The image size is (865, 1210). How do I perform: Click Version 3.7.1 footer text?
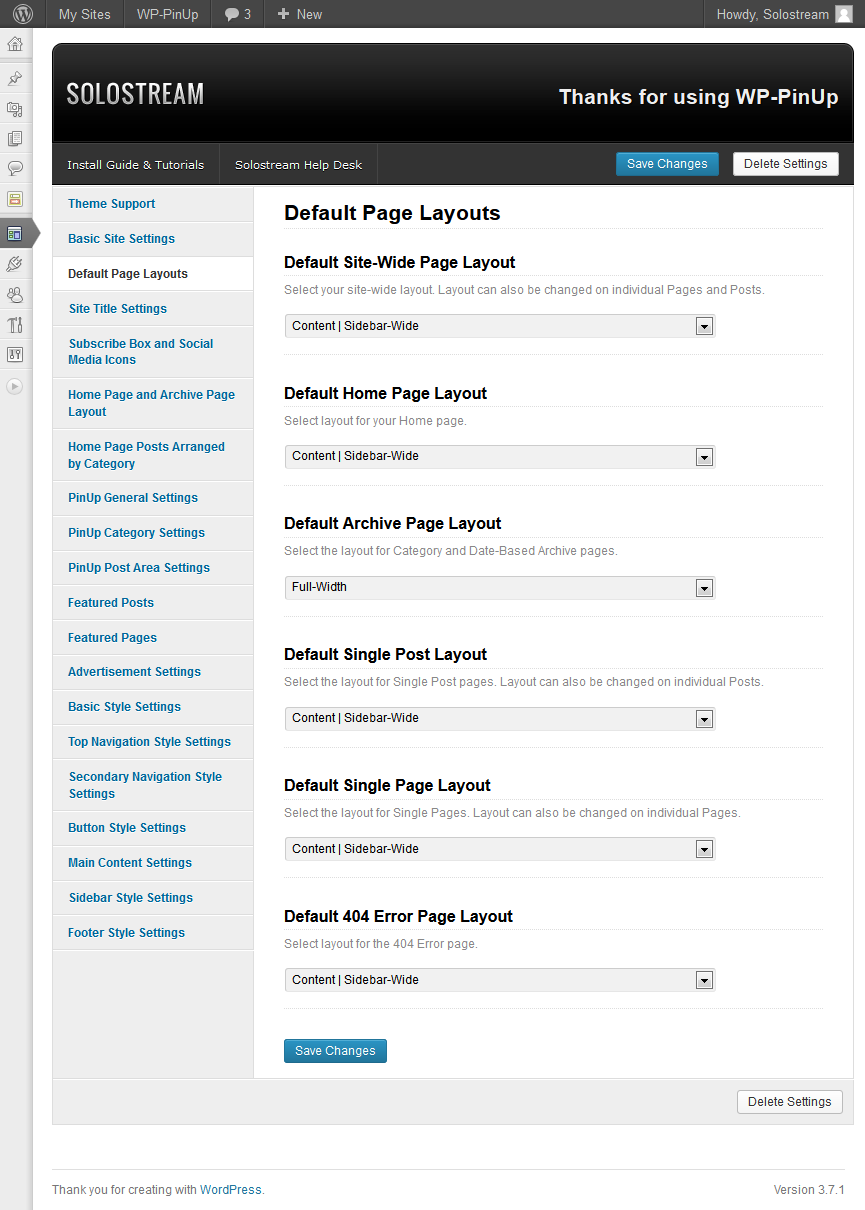809,1190
